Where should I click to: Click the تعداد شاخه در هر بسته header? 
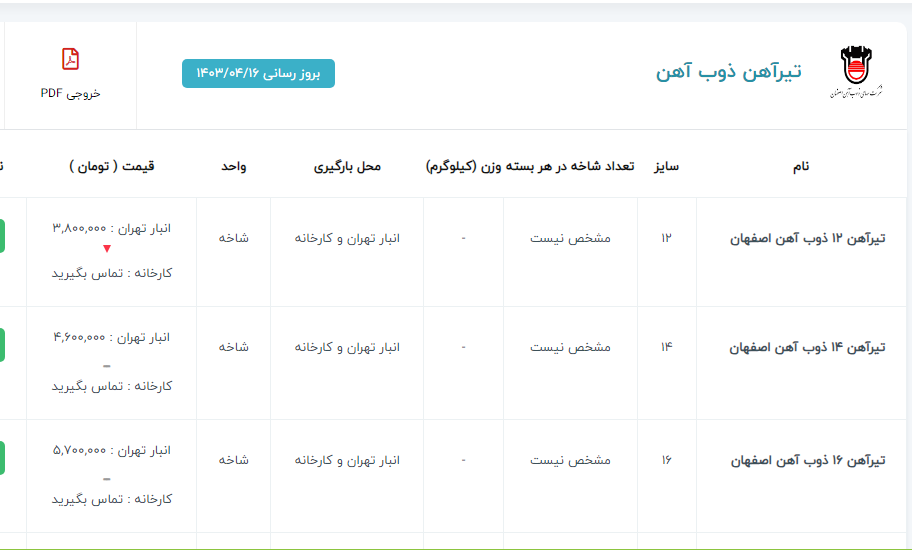coord(571,166)
